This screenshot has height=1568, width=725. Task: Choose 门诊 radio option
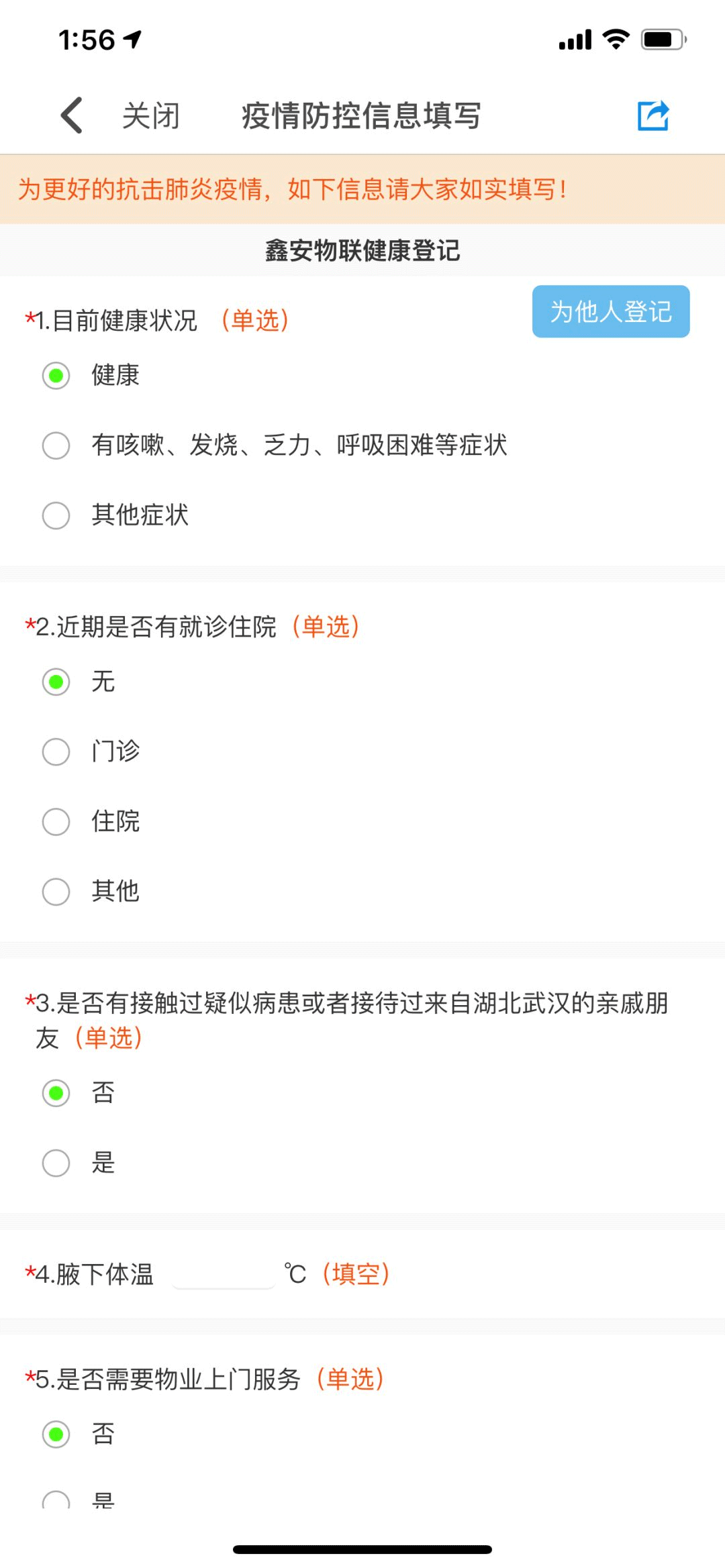click(x=56, y=752)
